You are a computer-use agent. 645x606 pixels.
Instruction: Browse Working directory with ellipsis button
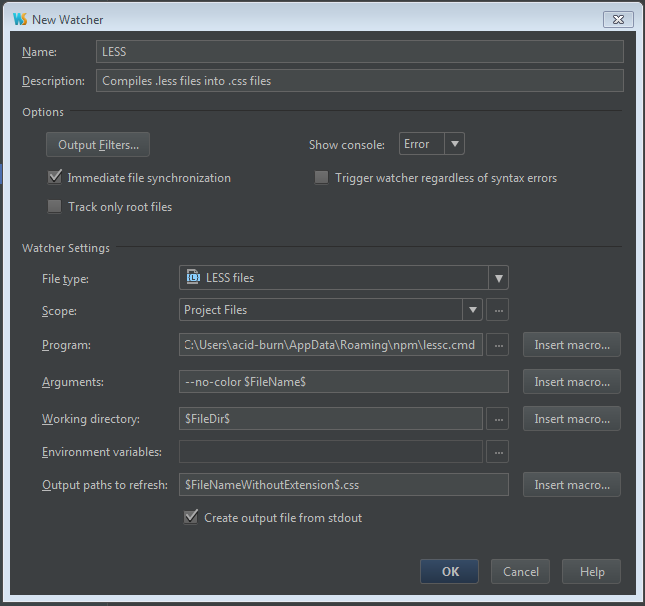[498, 419]
